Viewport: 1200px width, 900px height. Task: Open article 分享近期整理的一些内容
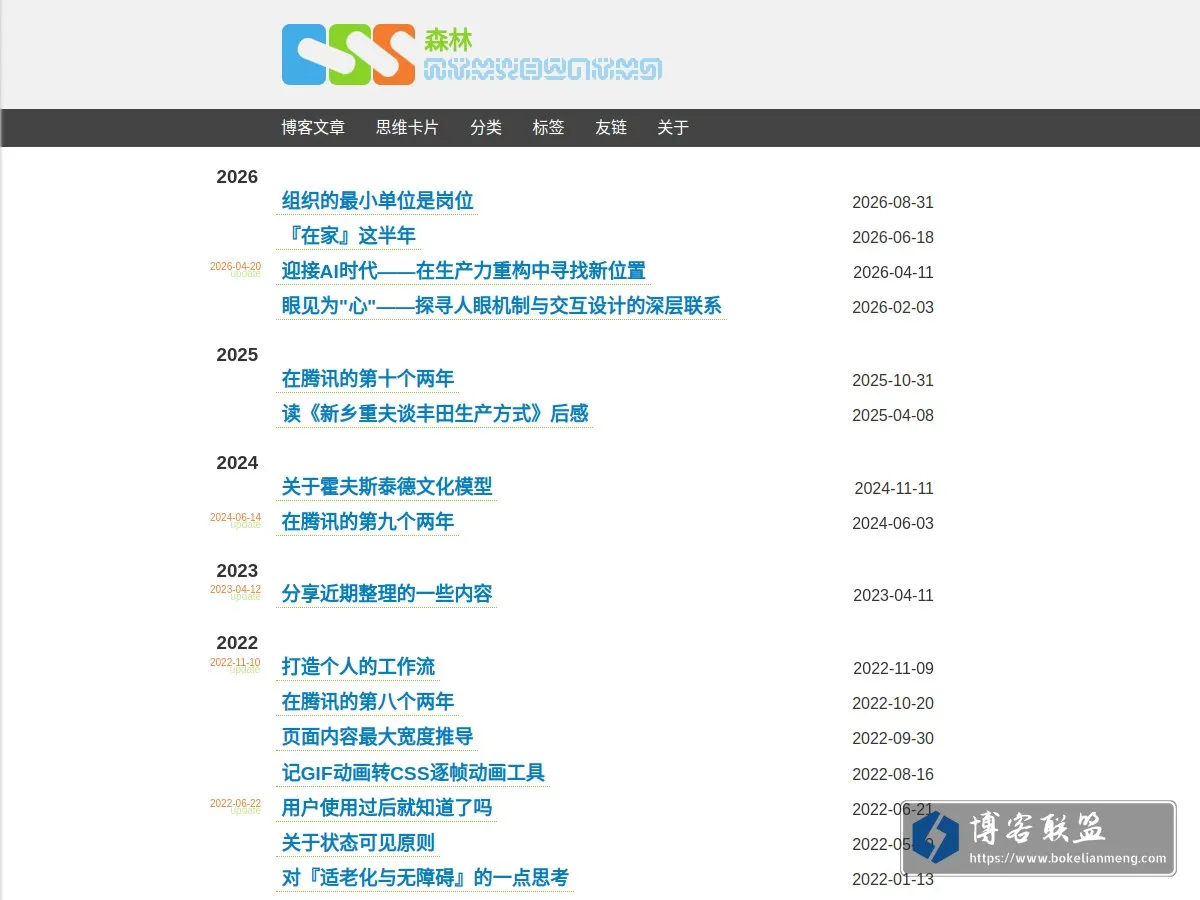(386, 594)
